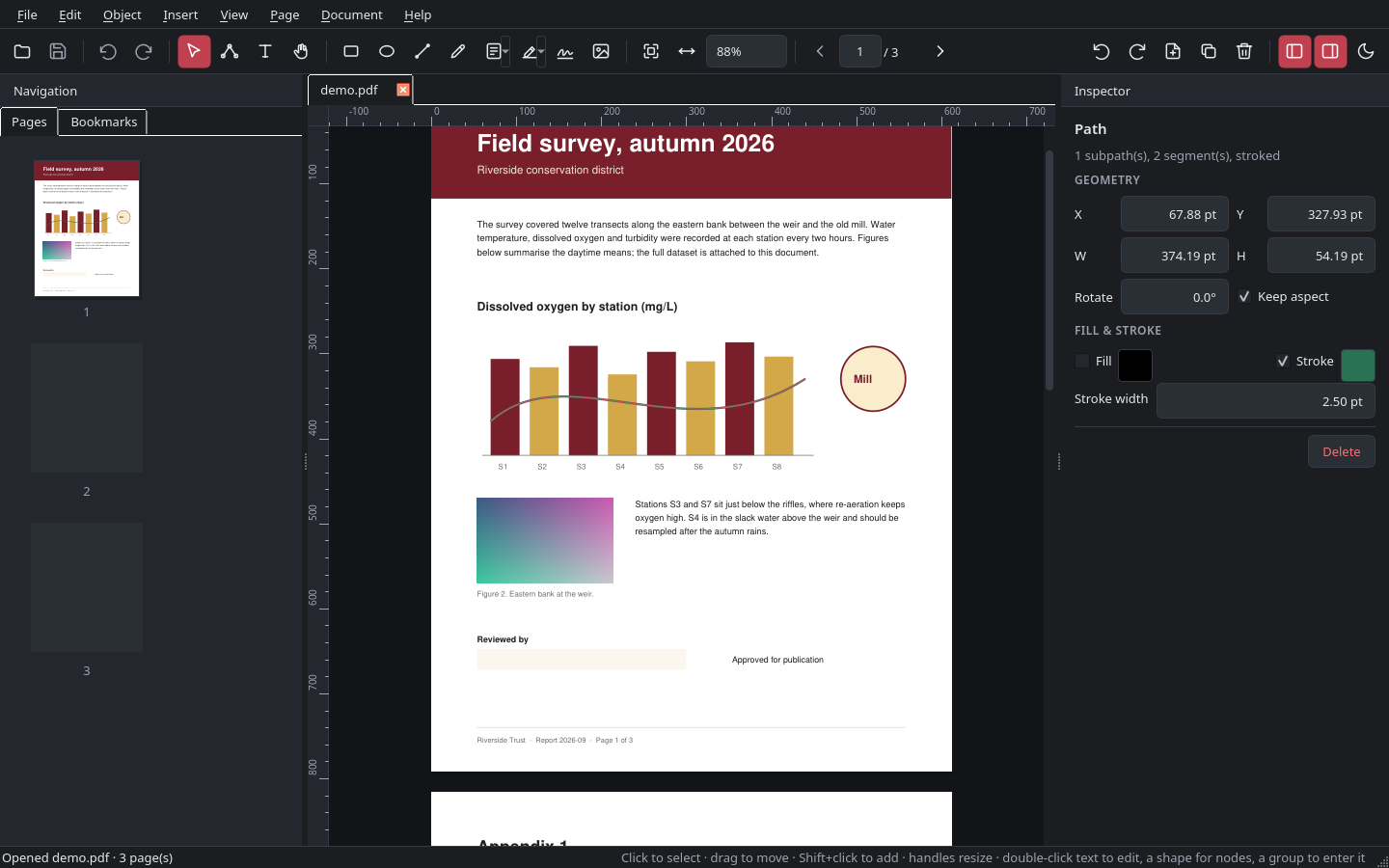Switch theme with the moon icon
This screenshot has height=868, width=1389.
click(x=1366, y=51)
